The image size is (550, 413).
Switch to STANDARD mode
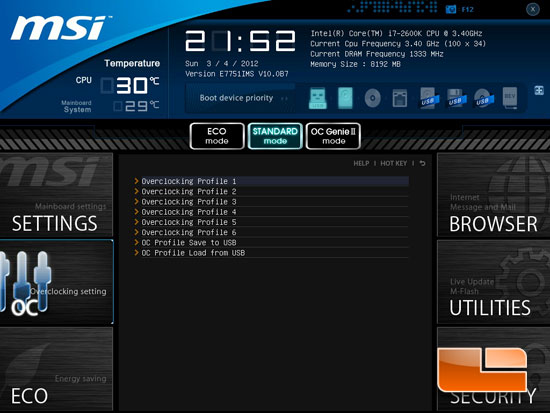275,136
